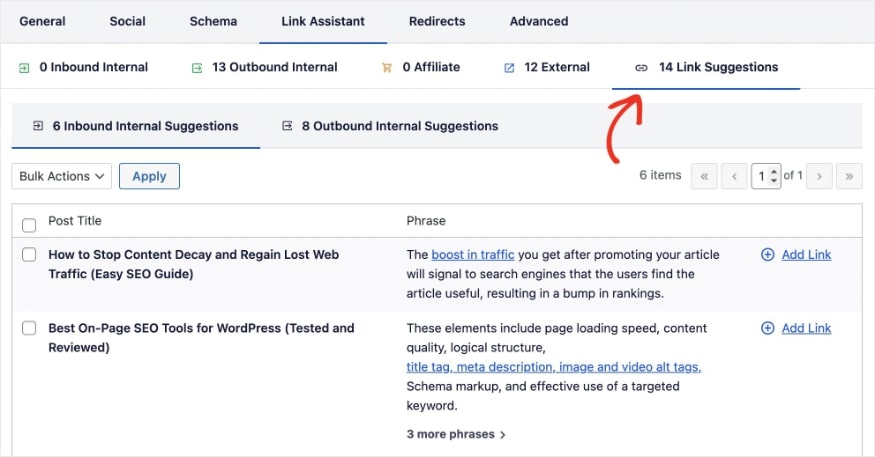875x457 pixels.
Task: View 8 Outbound Internal Suggestions
Action: click(x=400, y=126)
